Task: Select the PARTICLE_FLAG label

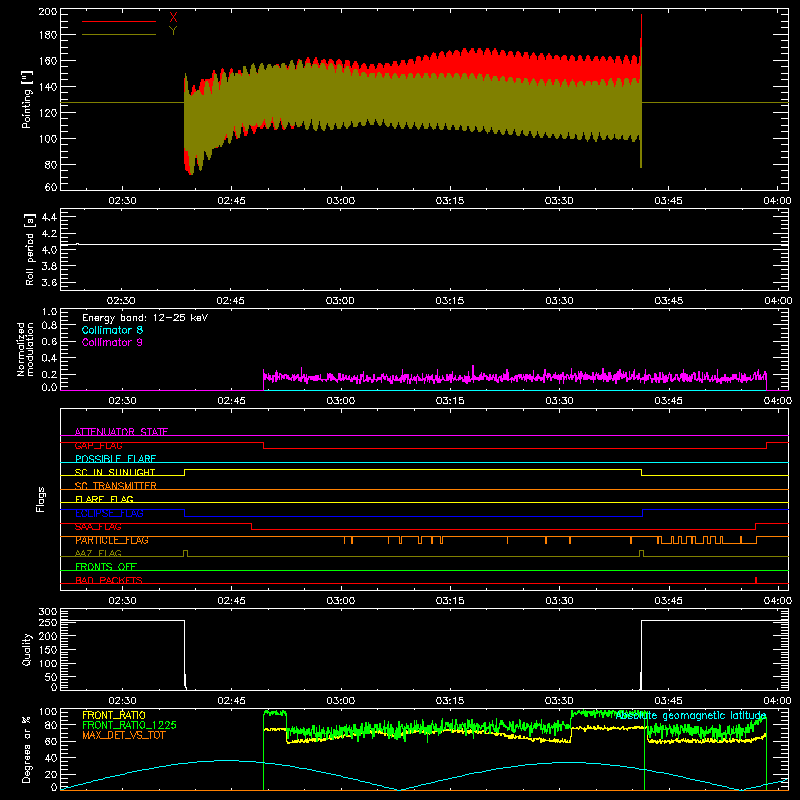Action: click(112, 540)
